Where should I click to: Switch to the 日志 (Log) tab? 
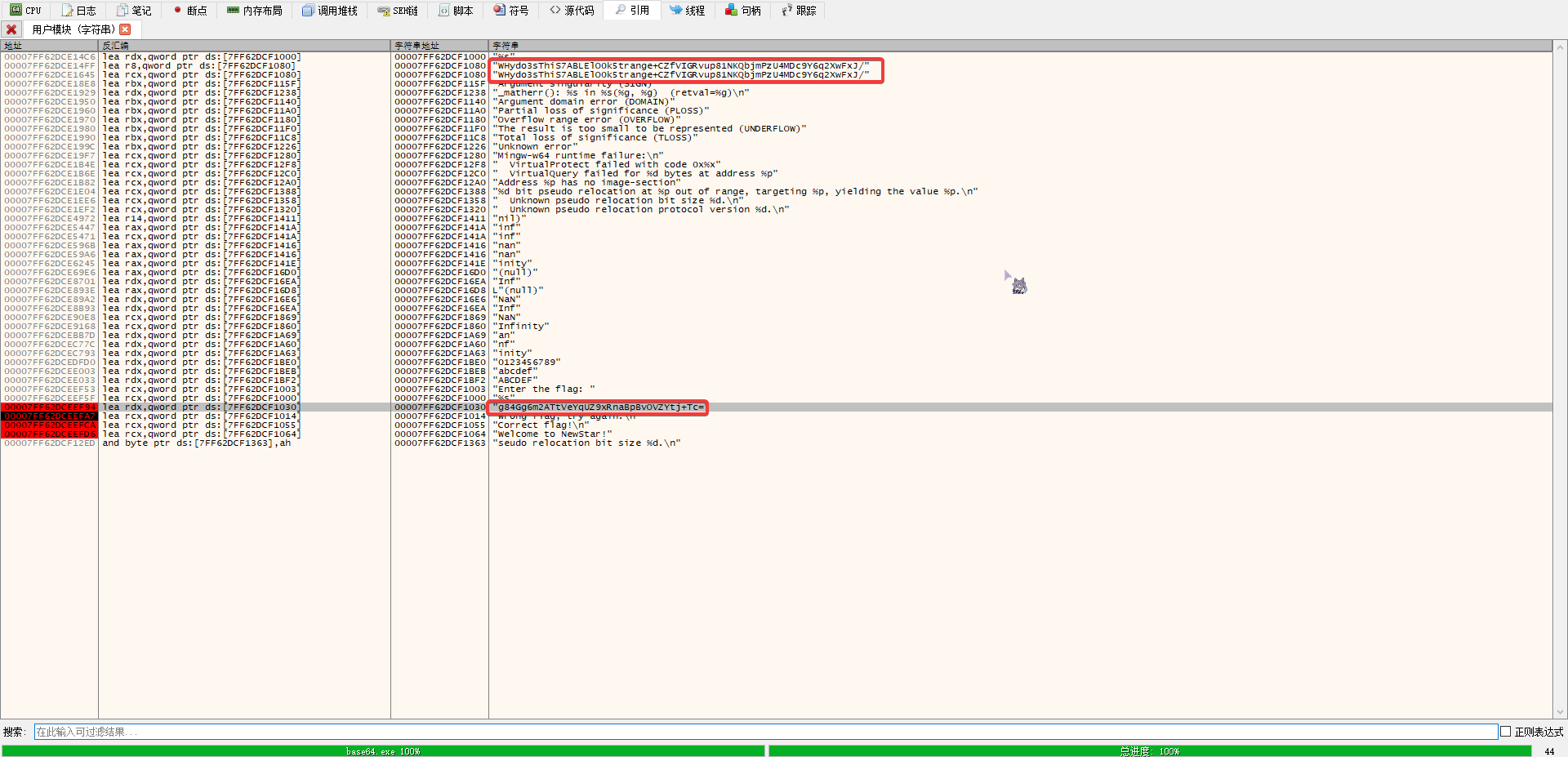(x=79, y=11)
